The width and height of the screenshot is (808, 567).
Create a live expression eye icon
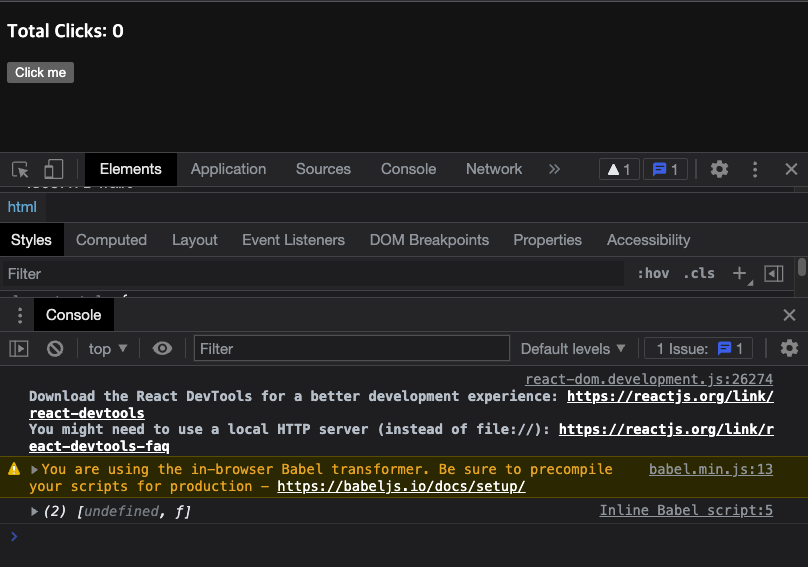tap(162, 349)
